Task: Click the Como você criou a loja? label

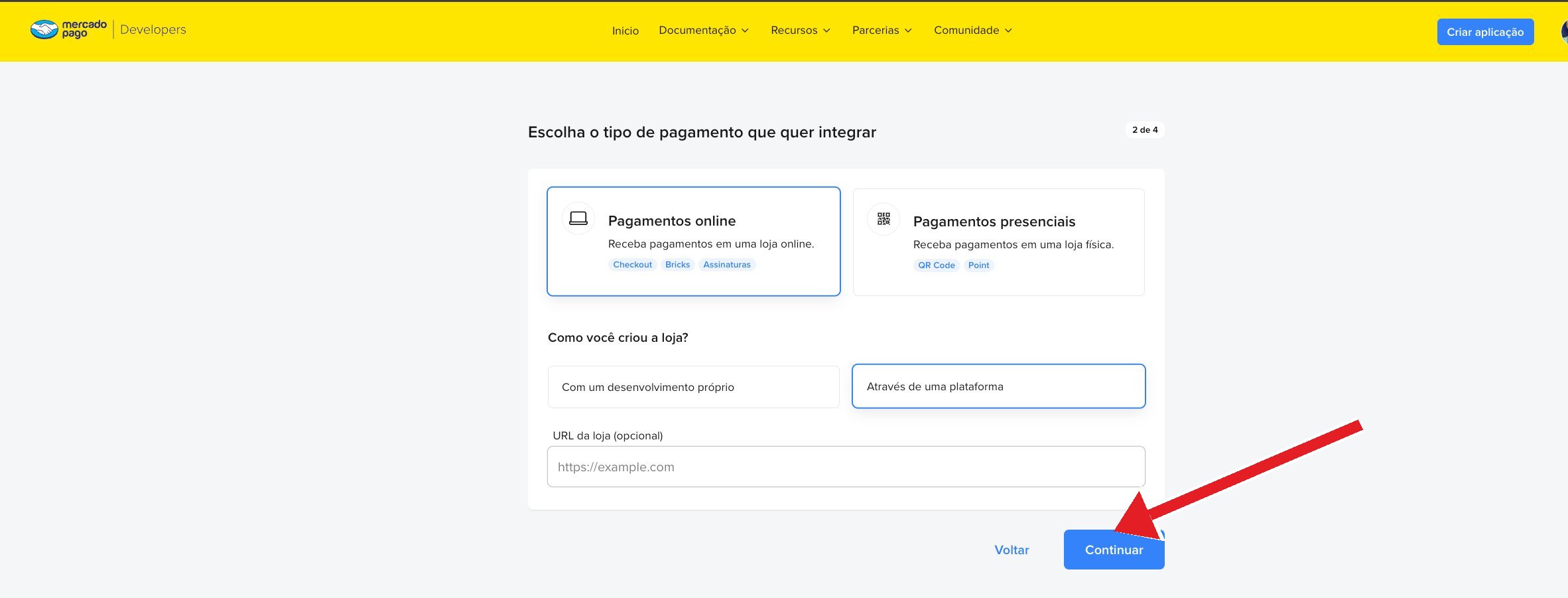Action: click(x=618, y=337)
